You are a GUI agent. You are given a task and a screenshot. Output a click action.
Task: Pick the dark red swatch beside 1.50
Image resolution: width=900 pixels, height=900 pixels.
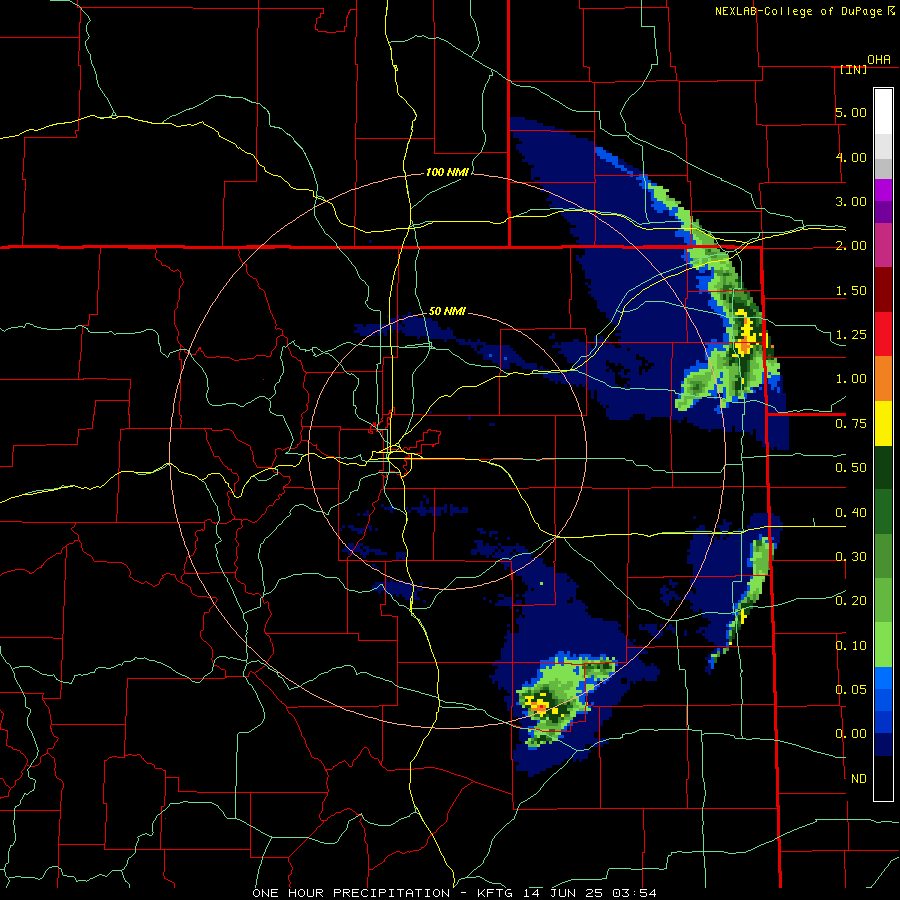(x=883, y=290)
